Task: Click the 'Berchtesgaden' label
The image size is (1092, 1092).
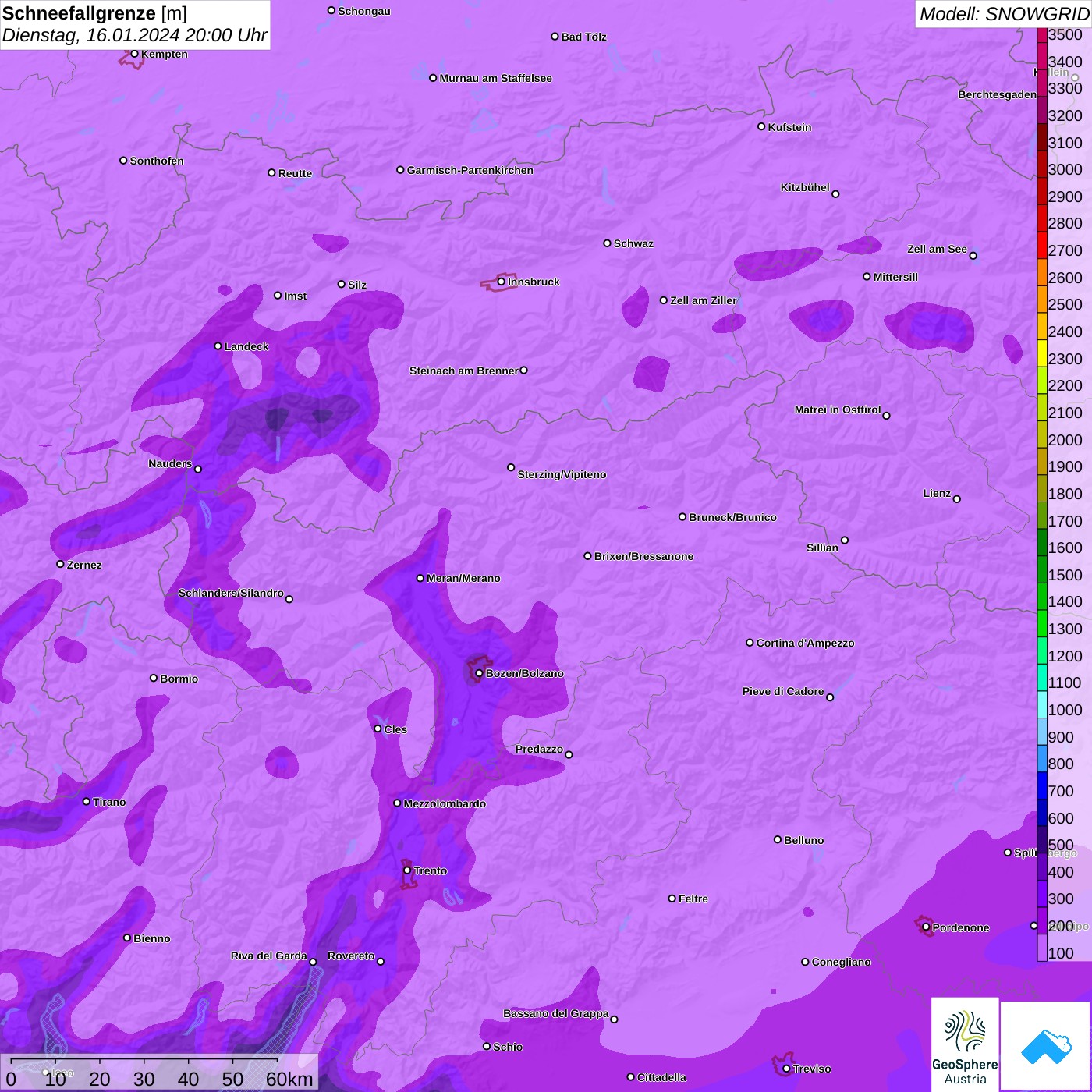Action: (998, 94)
